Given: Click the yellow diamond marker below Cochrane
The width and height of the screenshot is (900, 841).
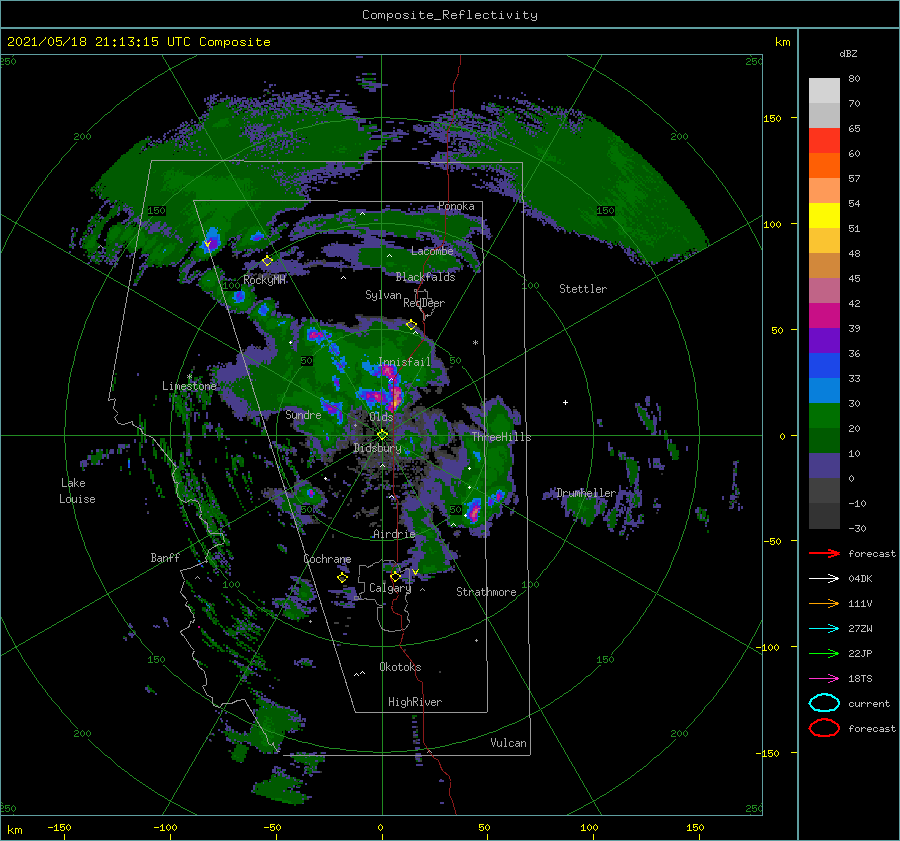Looking at the screenshot, I should click(x=342, y=577).
